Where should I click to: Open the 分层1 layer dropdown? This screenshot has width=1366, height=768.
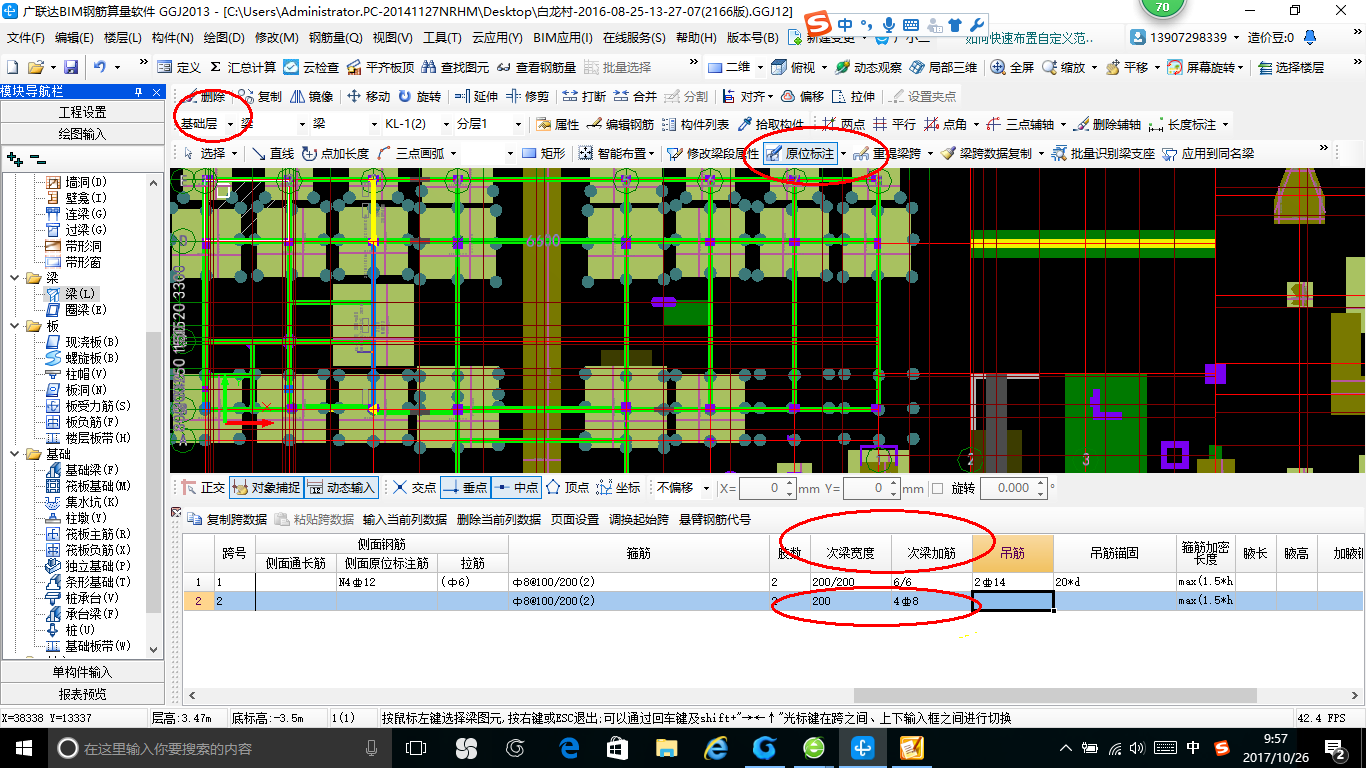tap(518, 124)
